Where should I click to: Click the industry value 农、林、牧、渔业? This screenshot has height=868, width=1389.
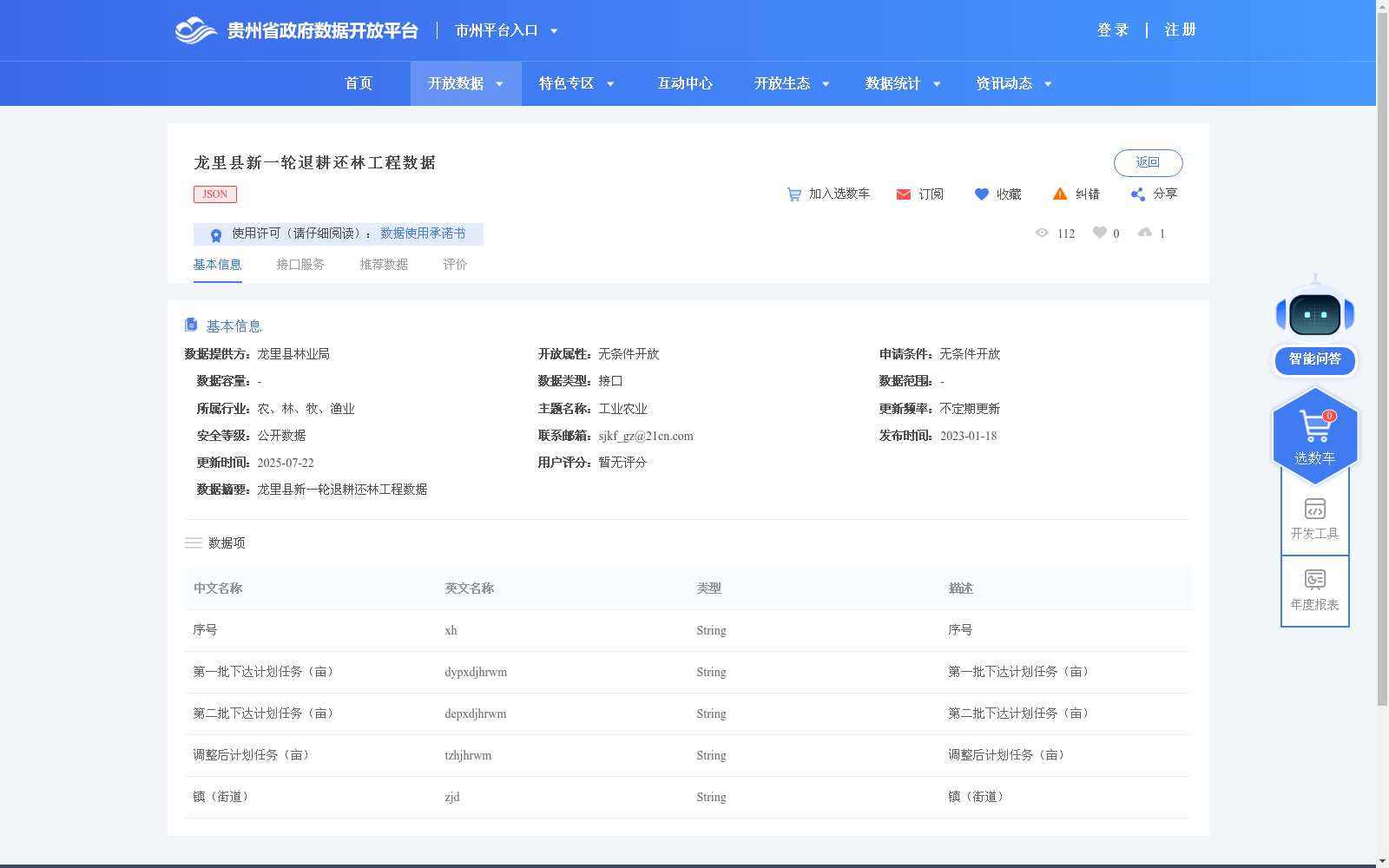pyautogui.click(x=306, y=409)
